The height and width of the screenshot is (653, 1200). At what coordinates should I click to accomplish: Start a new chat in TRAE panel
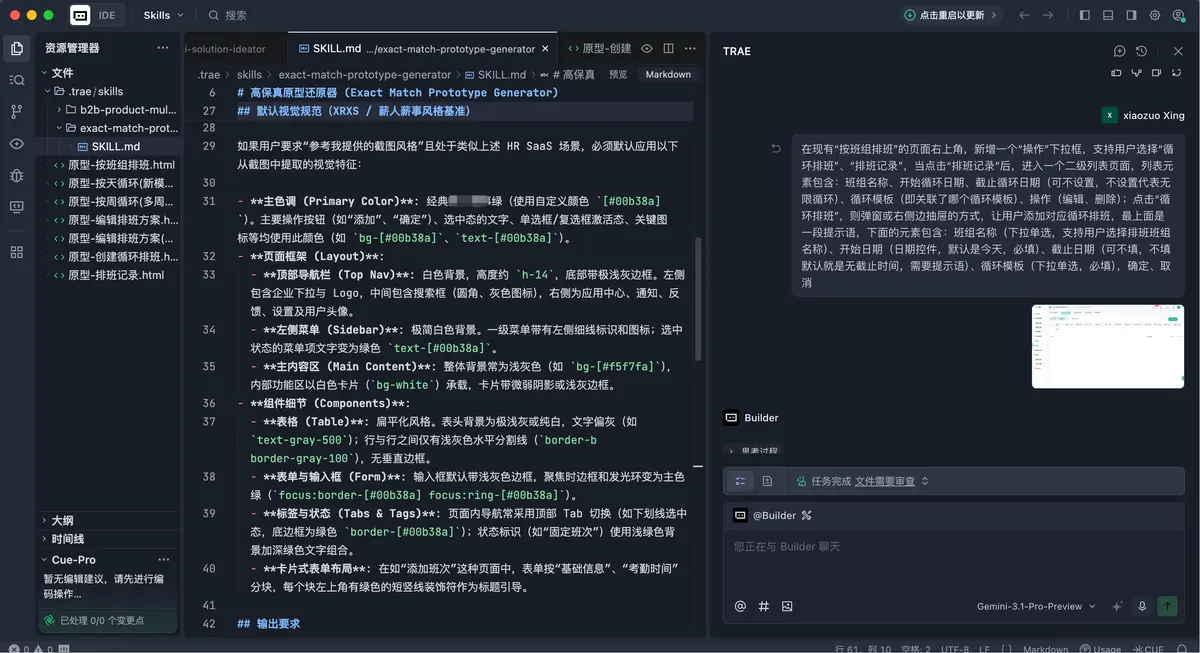(x=1120, y=51)
